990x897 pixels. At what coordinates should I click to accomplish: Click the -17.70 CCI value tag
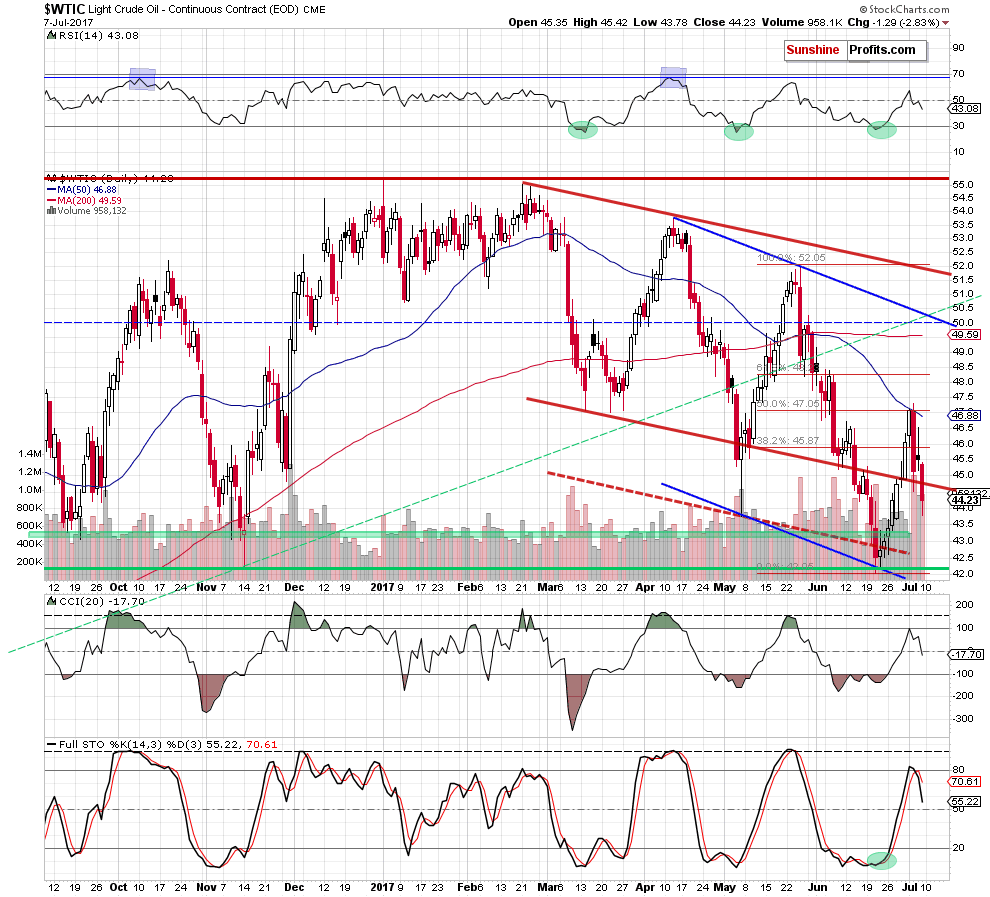[x=967, y=655]
